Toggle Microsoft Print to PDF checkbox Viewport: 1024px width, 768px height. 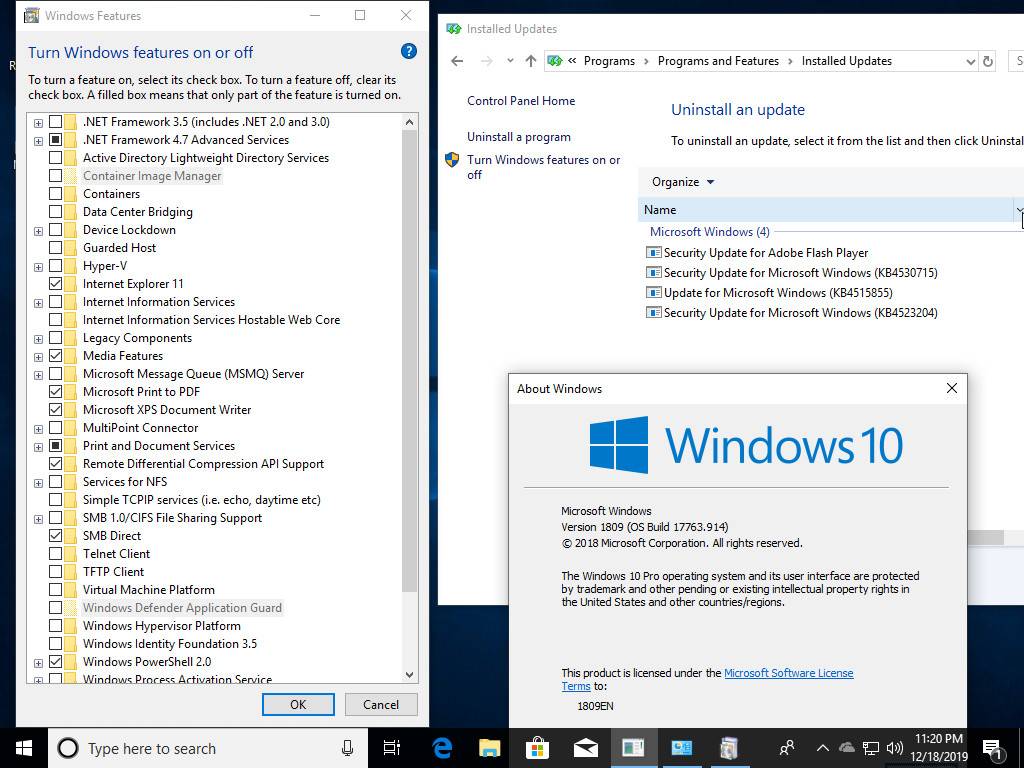[x=56, y=392]
